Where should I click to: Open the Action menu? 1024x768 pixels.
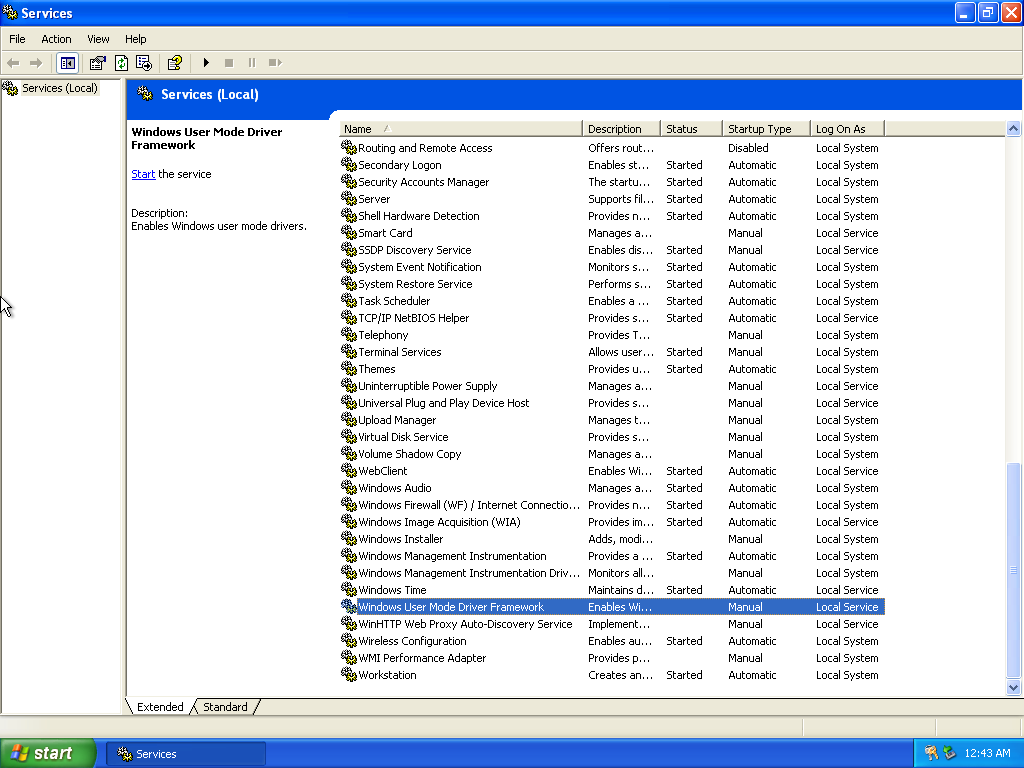pos(56,39)
